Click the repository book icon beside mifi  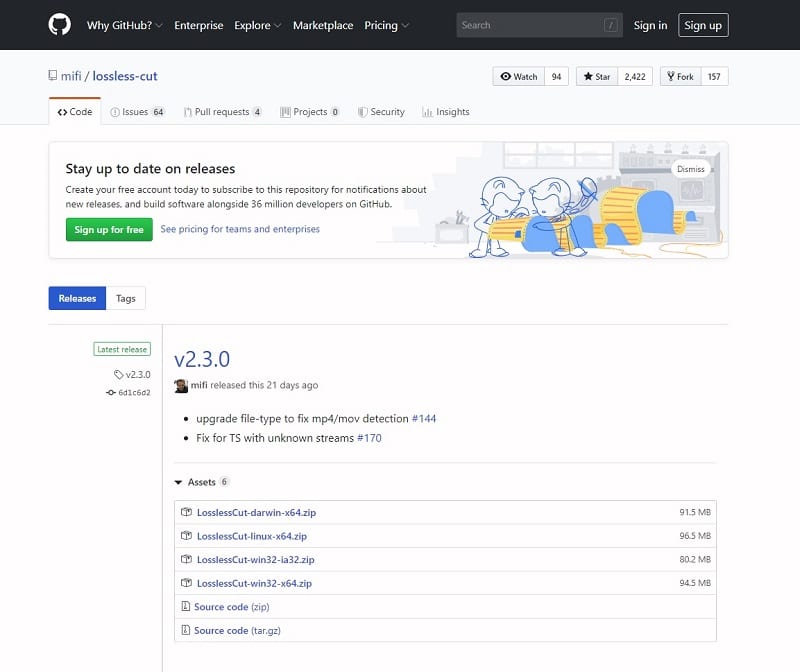point(53,76)
